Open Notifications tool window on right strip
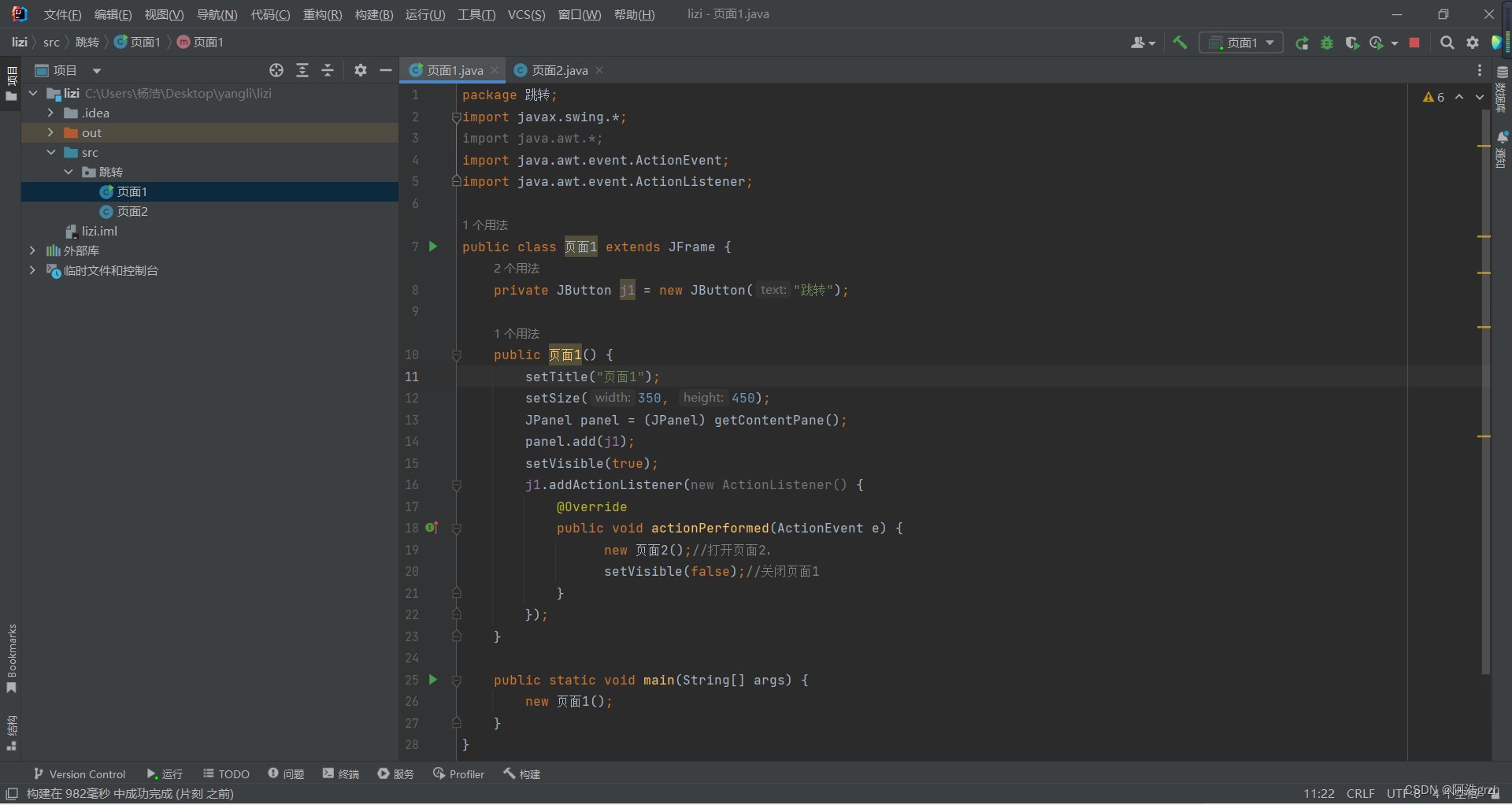The image size is (1512, 805). click(1502, 150)
